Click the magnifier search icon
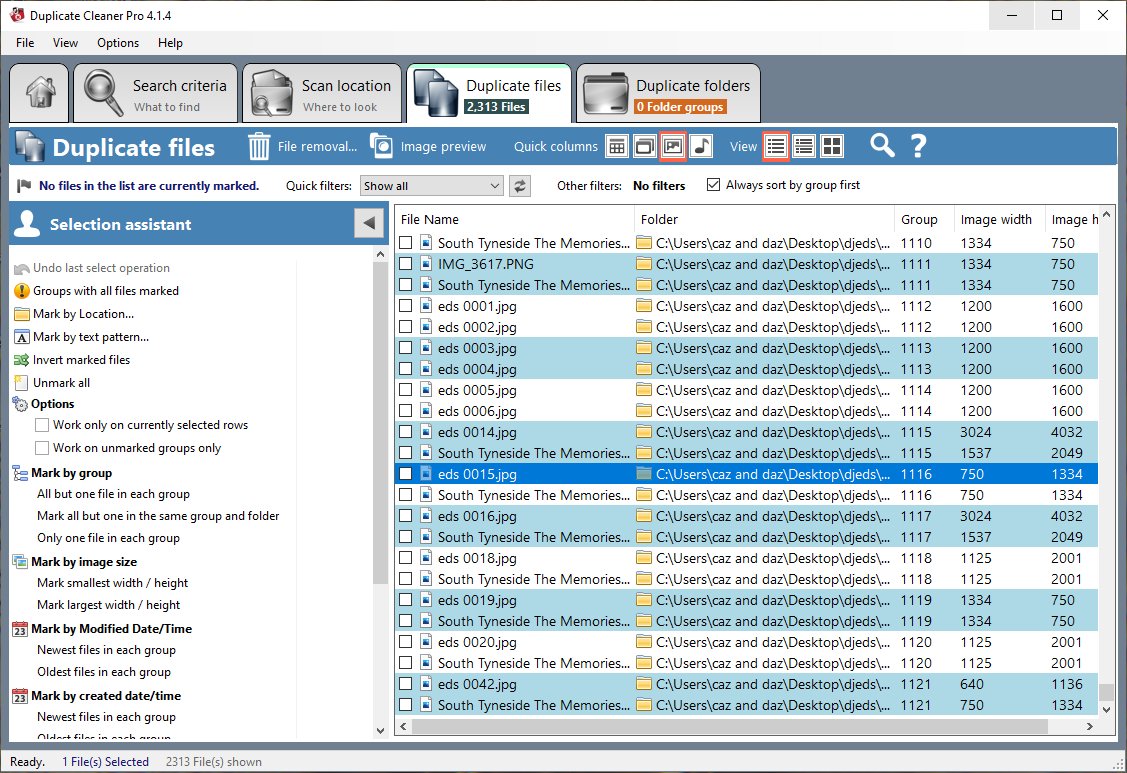 [x=881, y=147]
